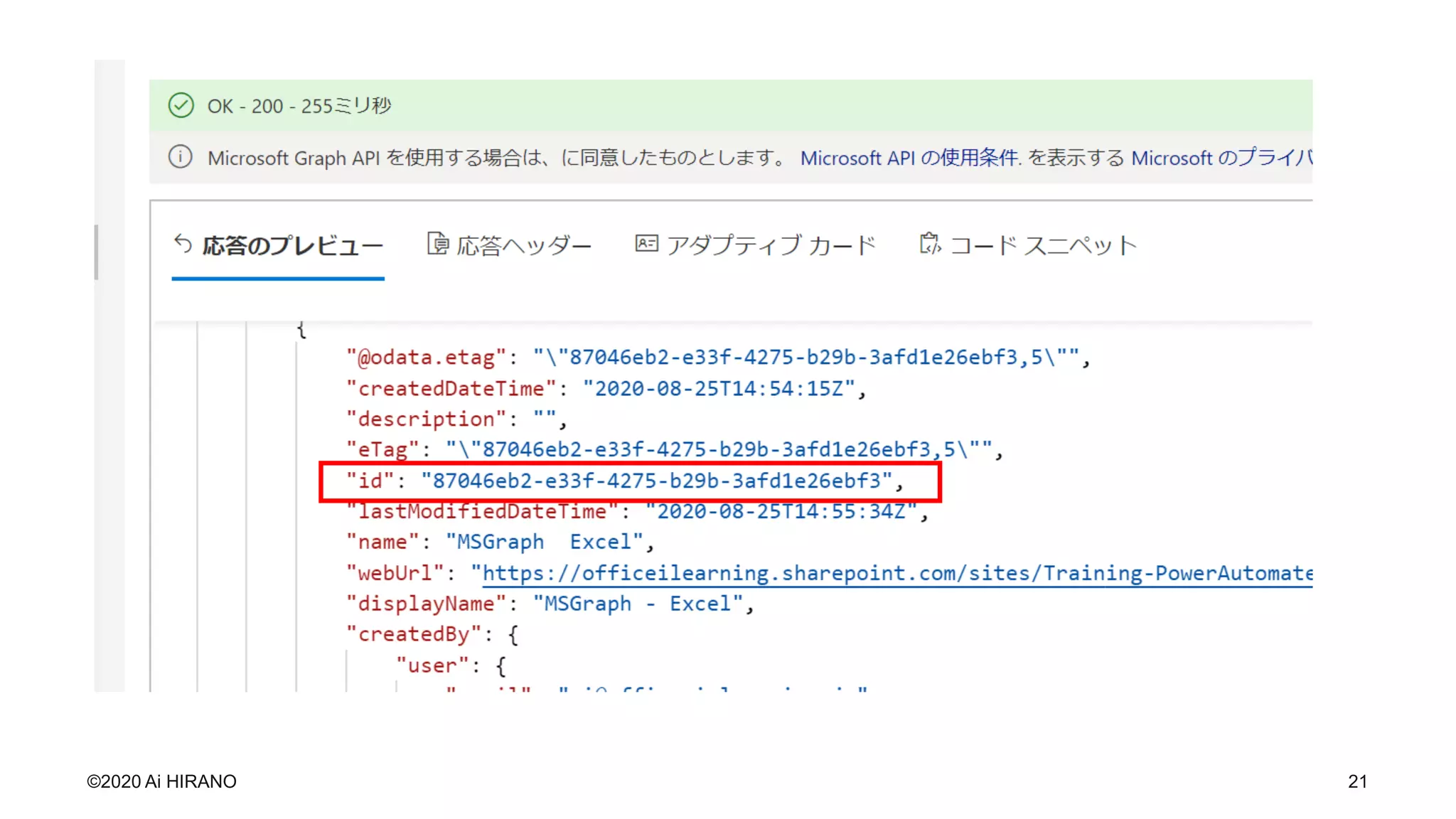
Task: Click the createdDateTime value text
Action: 718,389
